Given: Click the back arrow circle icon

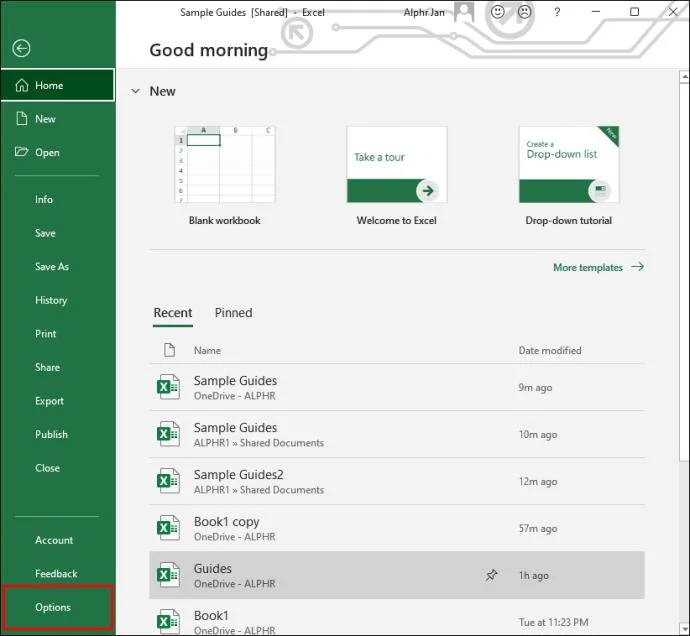Looking at the screenshot, I should tap(21, 48).
